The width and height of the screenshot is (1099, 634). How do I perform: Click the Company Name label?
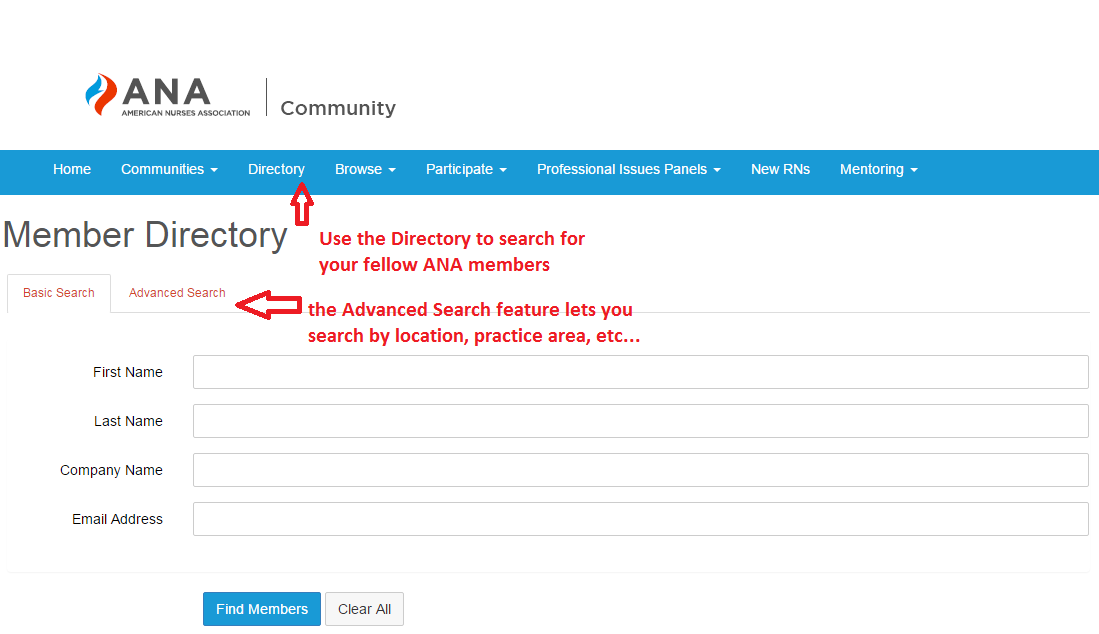(x=111, y=470)
